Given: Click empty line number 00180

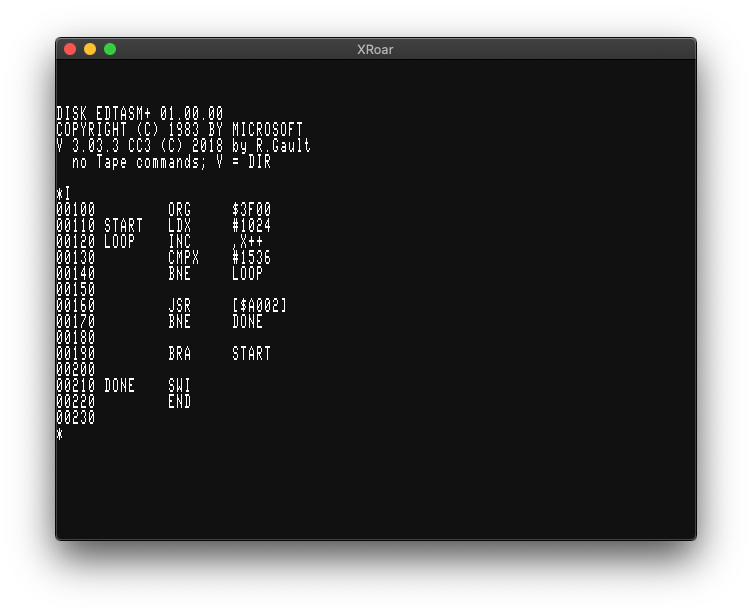Looking at the screenshot, I should coord(75,337).
